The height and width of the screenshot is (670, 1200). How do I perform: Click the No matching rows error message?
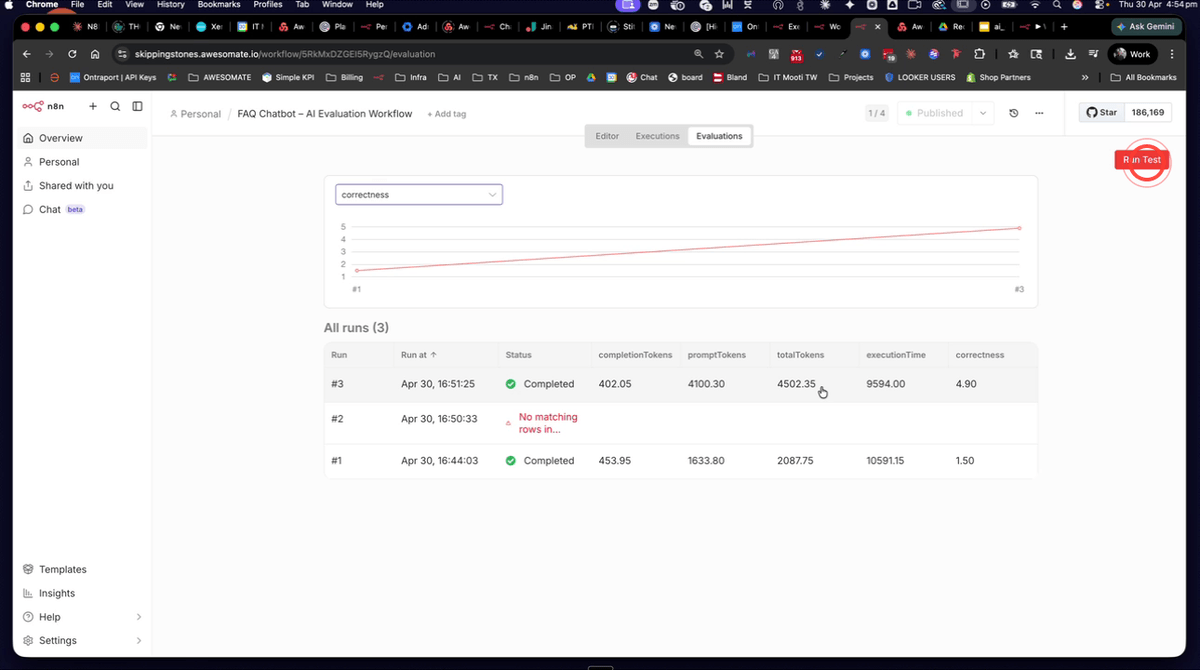547,423
